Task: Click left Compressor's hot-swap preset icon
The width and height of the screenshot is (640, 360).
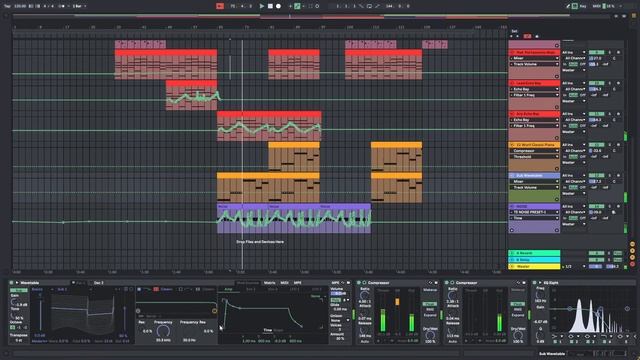Action: pos(430,282)
